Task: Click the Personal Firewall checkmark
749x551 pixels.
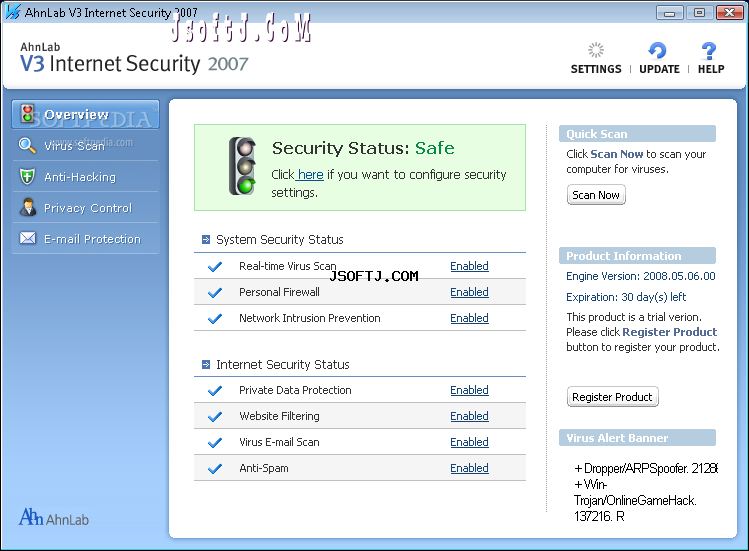Action: [x=215, y=292]
